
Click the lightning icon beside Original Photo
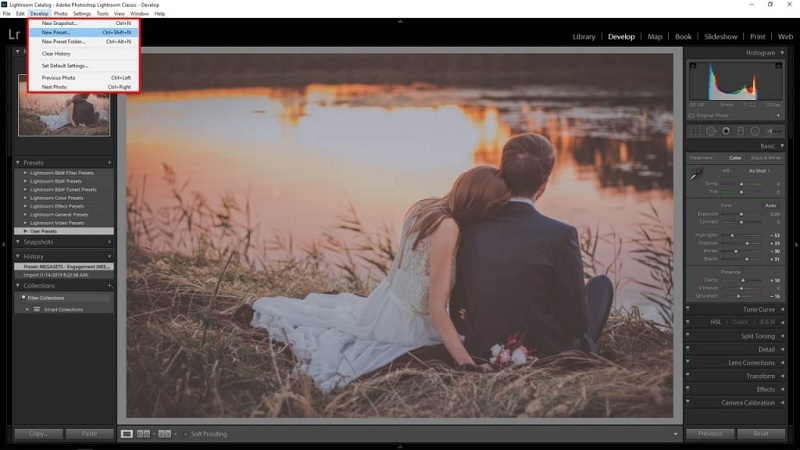click(x=779, y=116)
